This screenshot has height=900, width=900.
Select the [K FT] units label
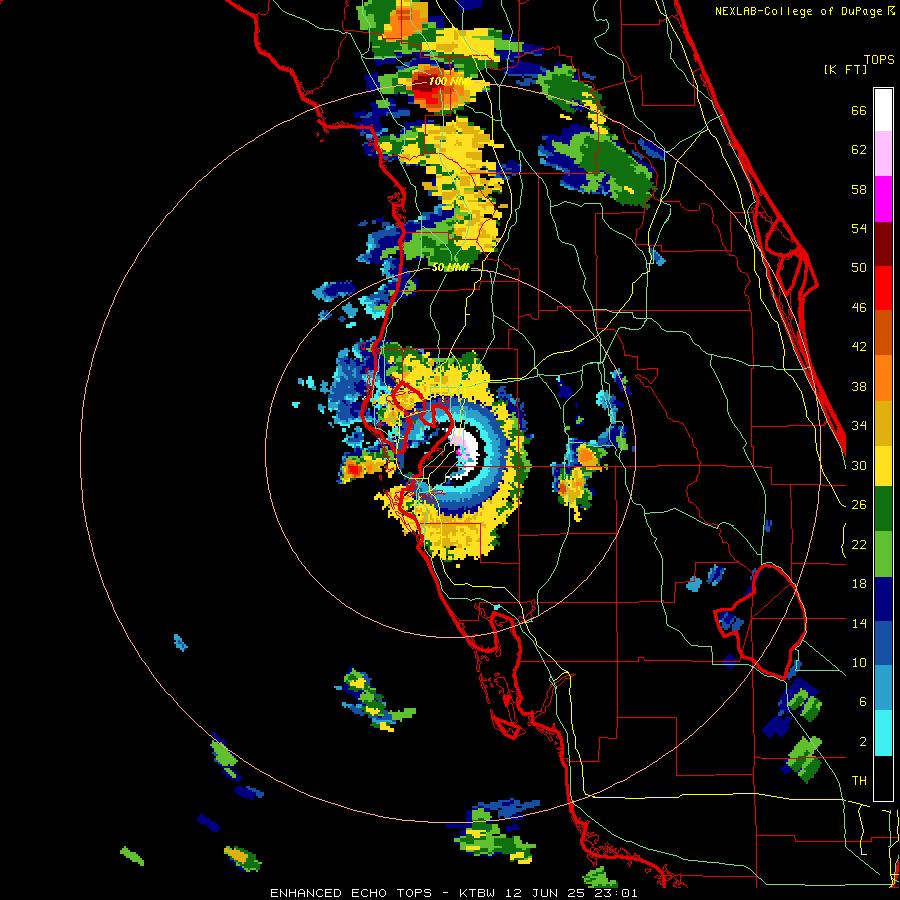point(845,70)
